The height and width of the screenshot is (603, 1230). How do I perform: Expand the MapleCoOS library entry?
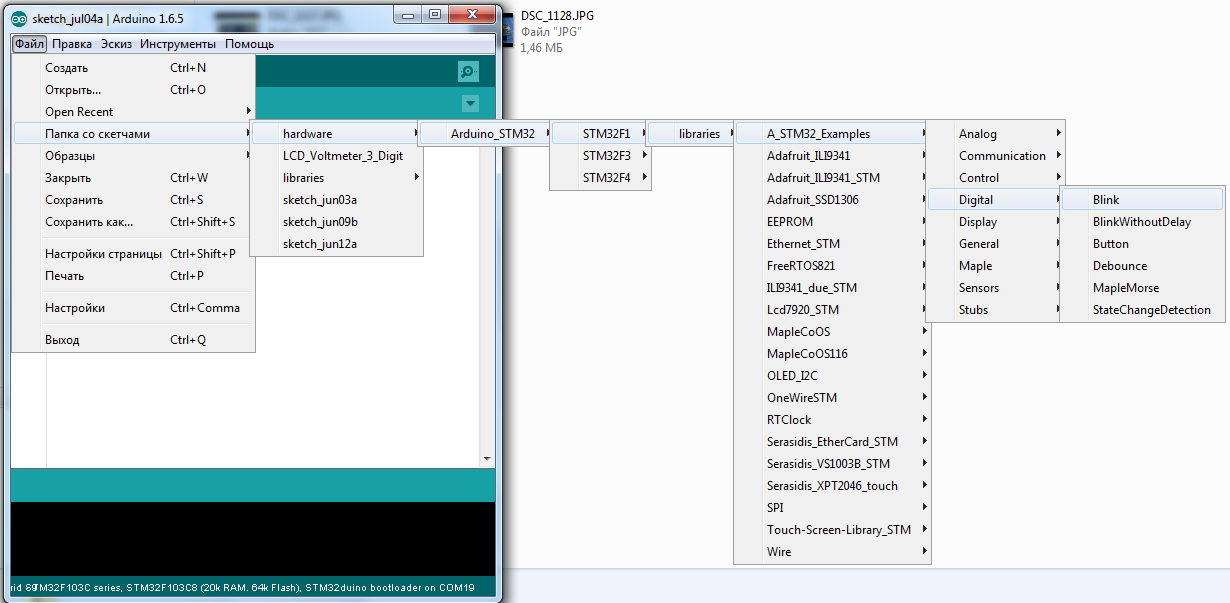coord(833,332)
